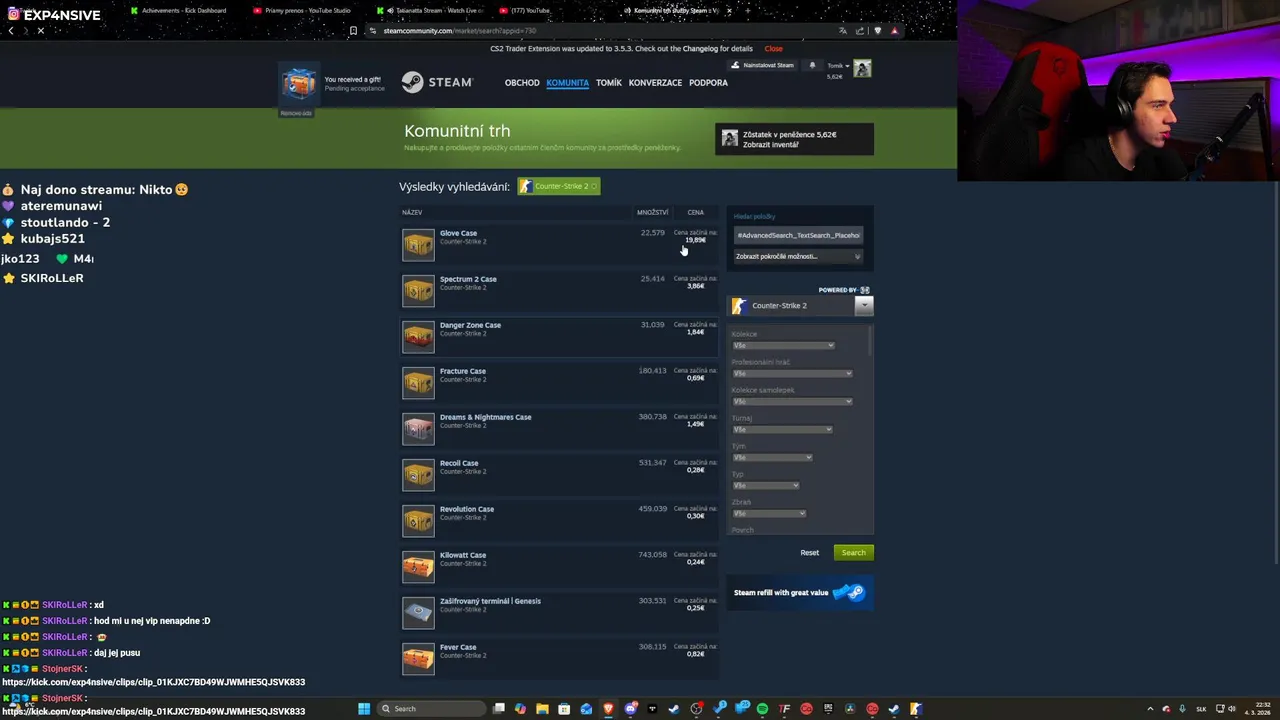Click the Genesis terminal item icon

pyautogui.click(x=418, y=613)
